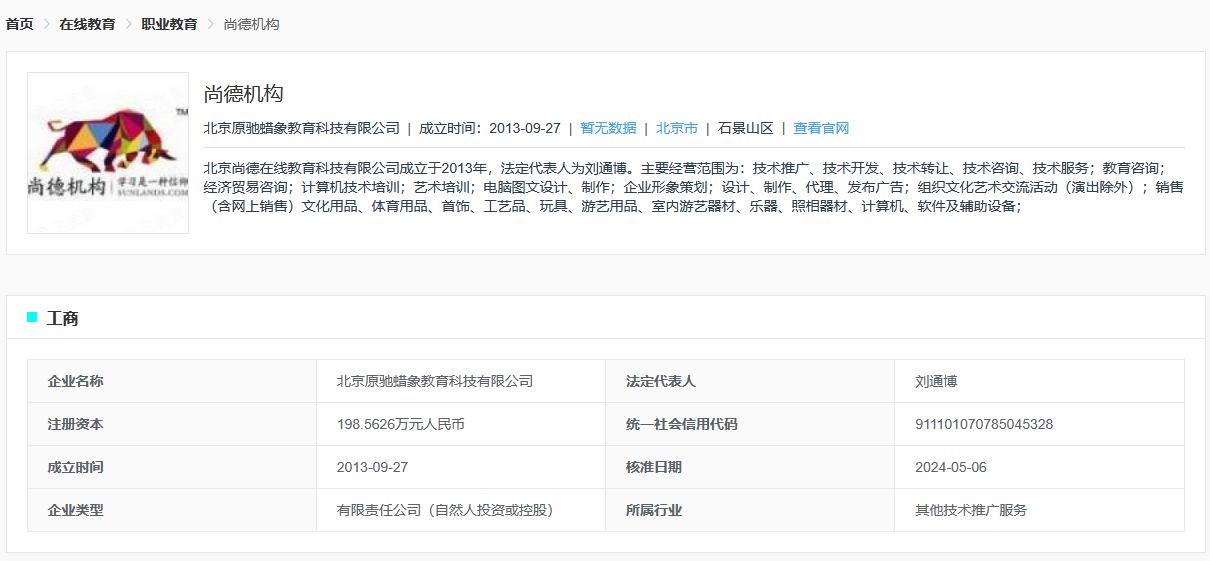Click the 统一社会信用代码 label cell
Viewport: 1210px width, 561px height.
(750, 424)
